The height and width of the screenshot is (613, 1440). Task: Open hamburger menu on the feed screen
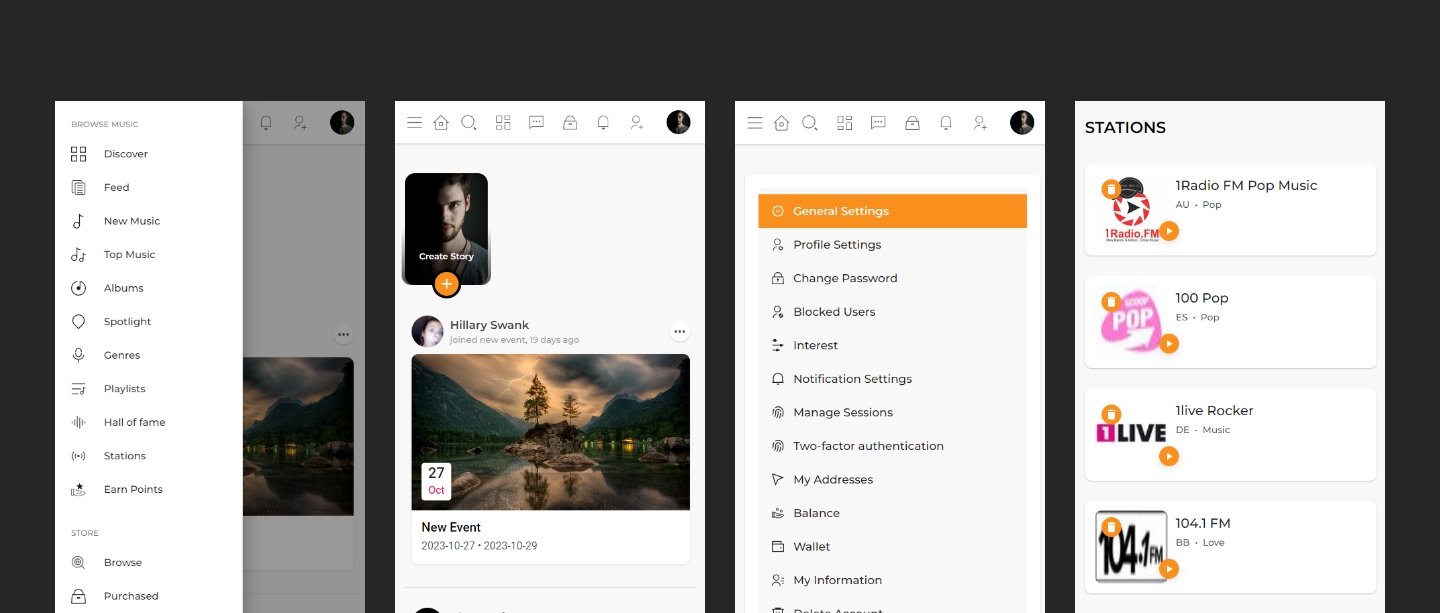[x=414, y=123]
